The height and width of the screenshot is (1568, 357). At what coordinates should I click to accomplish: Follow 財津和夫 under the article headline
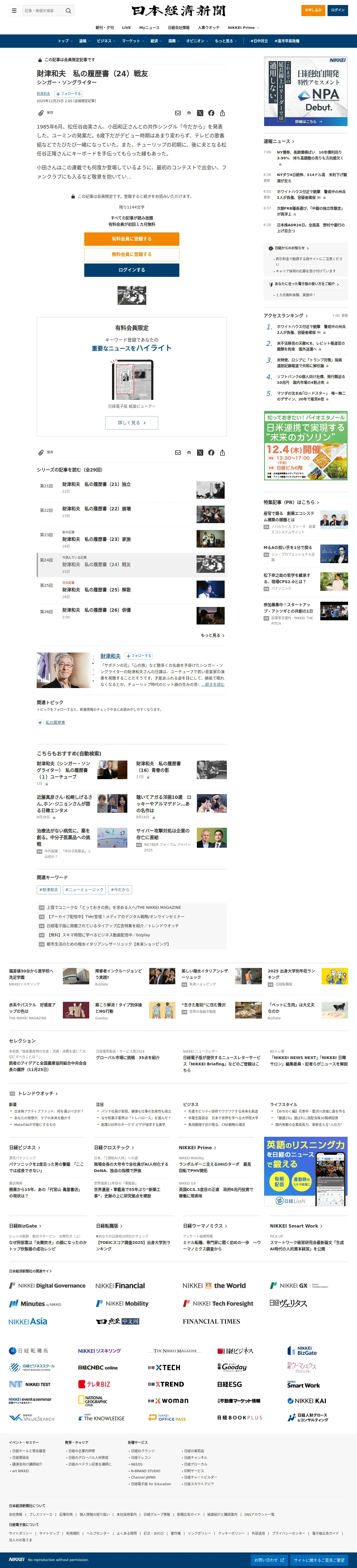coord(68,94)
